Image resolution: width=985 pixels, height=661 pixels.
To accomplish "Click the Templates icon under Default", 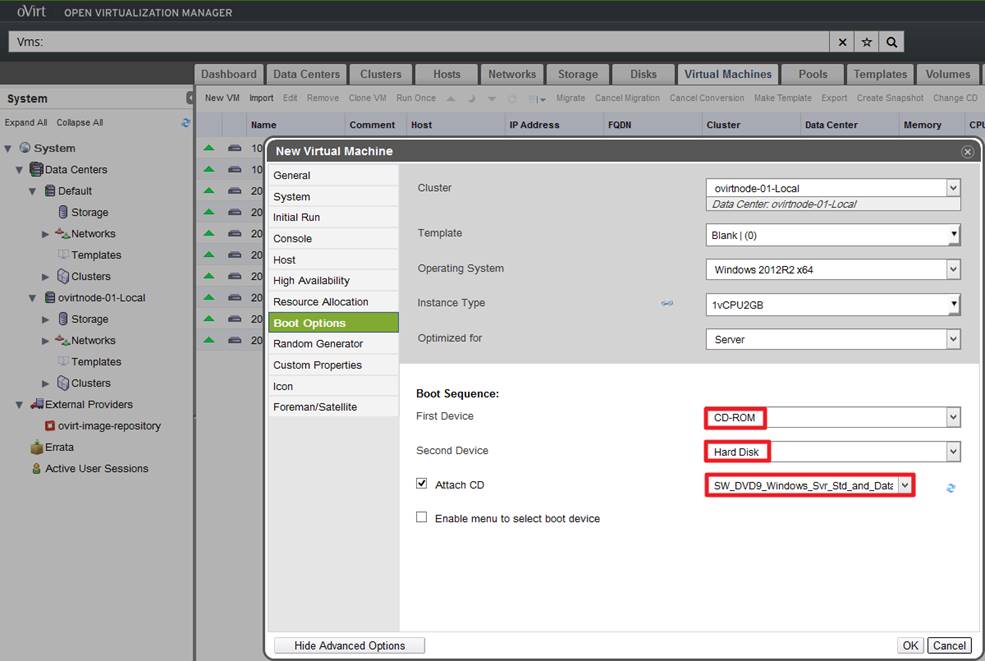I will tap(63, 254).
